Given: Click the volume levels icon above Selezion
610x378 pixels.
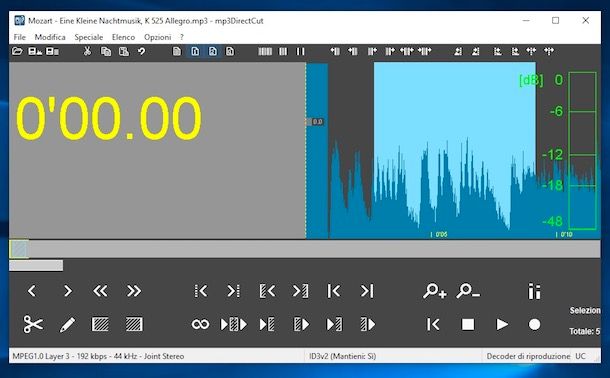Looking at the screenshot, I should (x=534, y=291).
